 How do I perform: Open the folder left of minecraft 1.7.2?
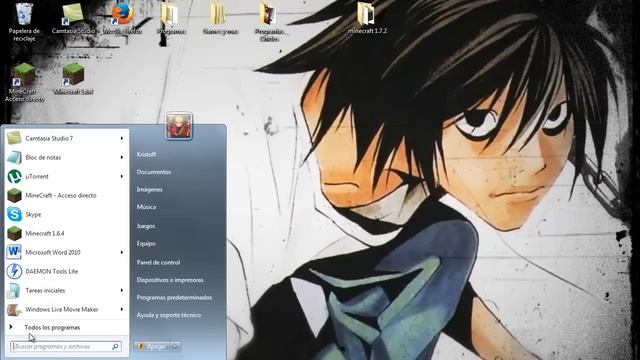coord(269,21)
